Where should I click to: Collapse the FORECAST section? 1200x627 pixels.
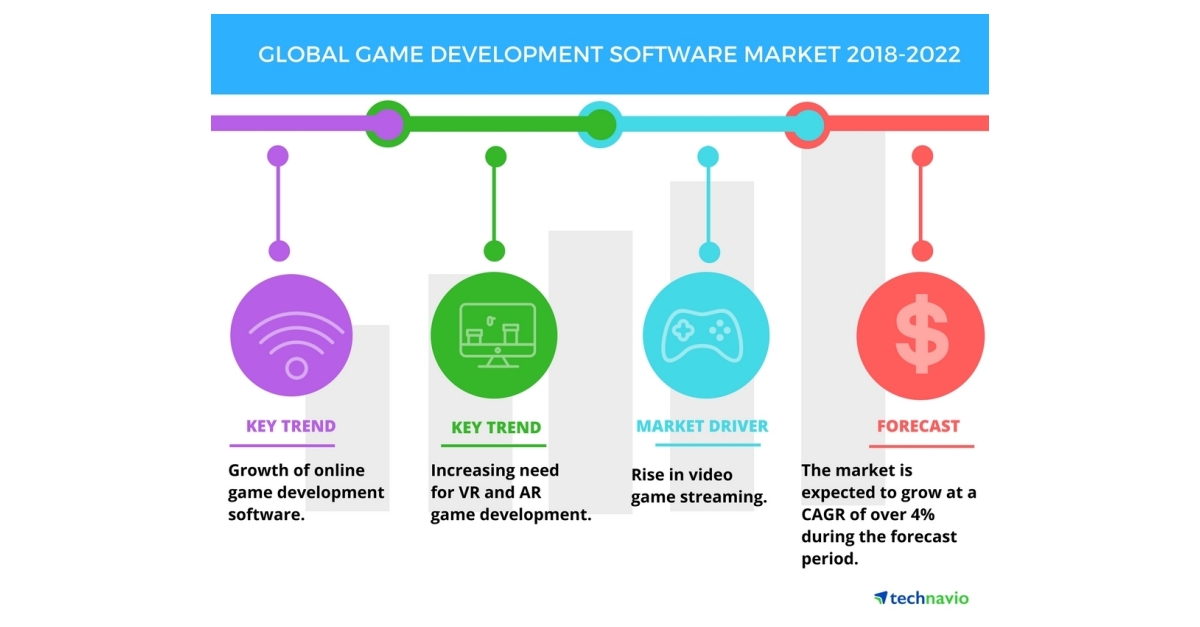pyautogui.click(x=920, y=424)
